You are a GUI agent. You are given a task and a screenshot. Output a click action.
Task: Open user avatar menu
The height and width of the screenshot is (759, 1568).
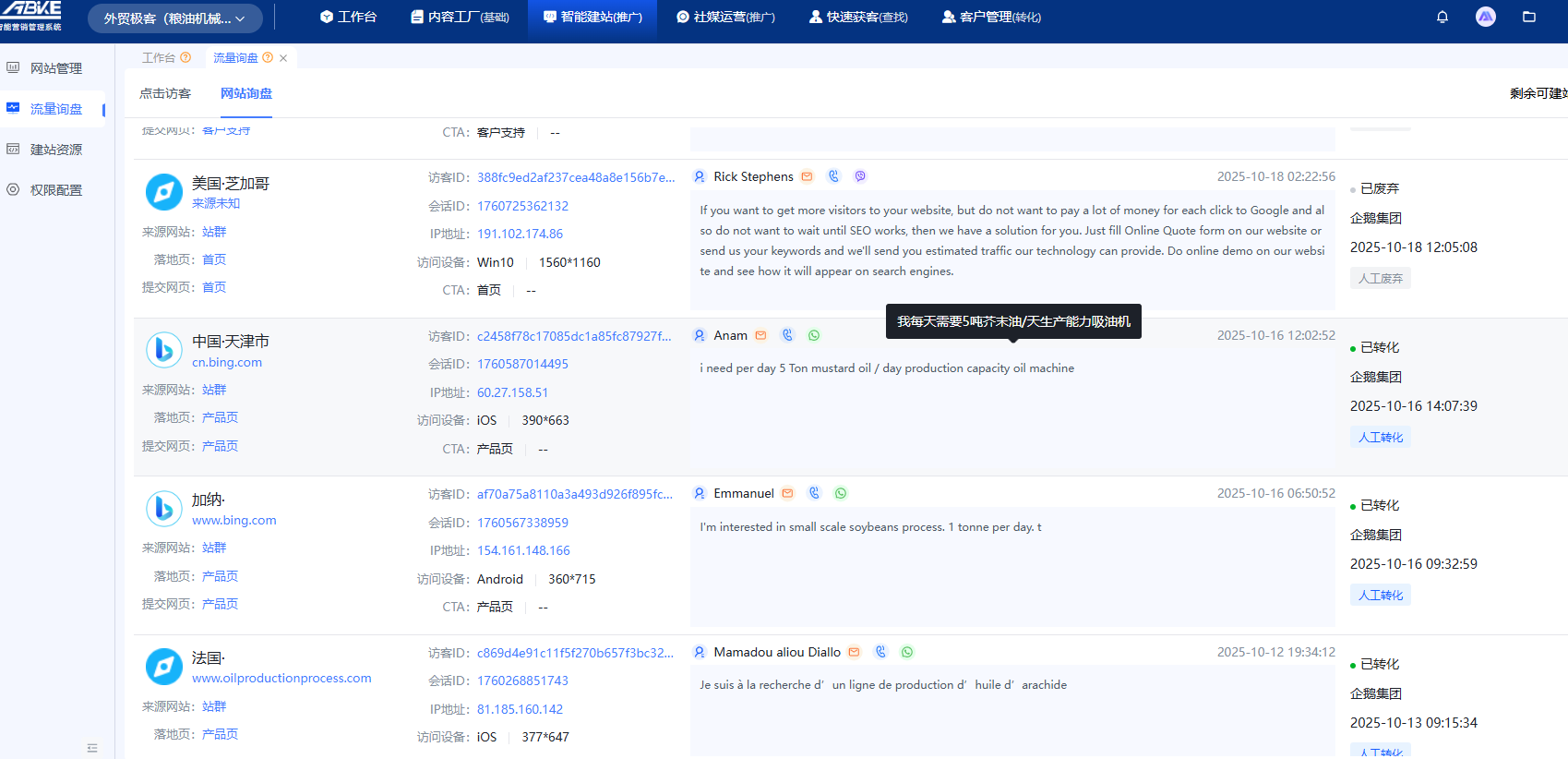click(x=1486, y=17)
